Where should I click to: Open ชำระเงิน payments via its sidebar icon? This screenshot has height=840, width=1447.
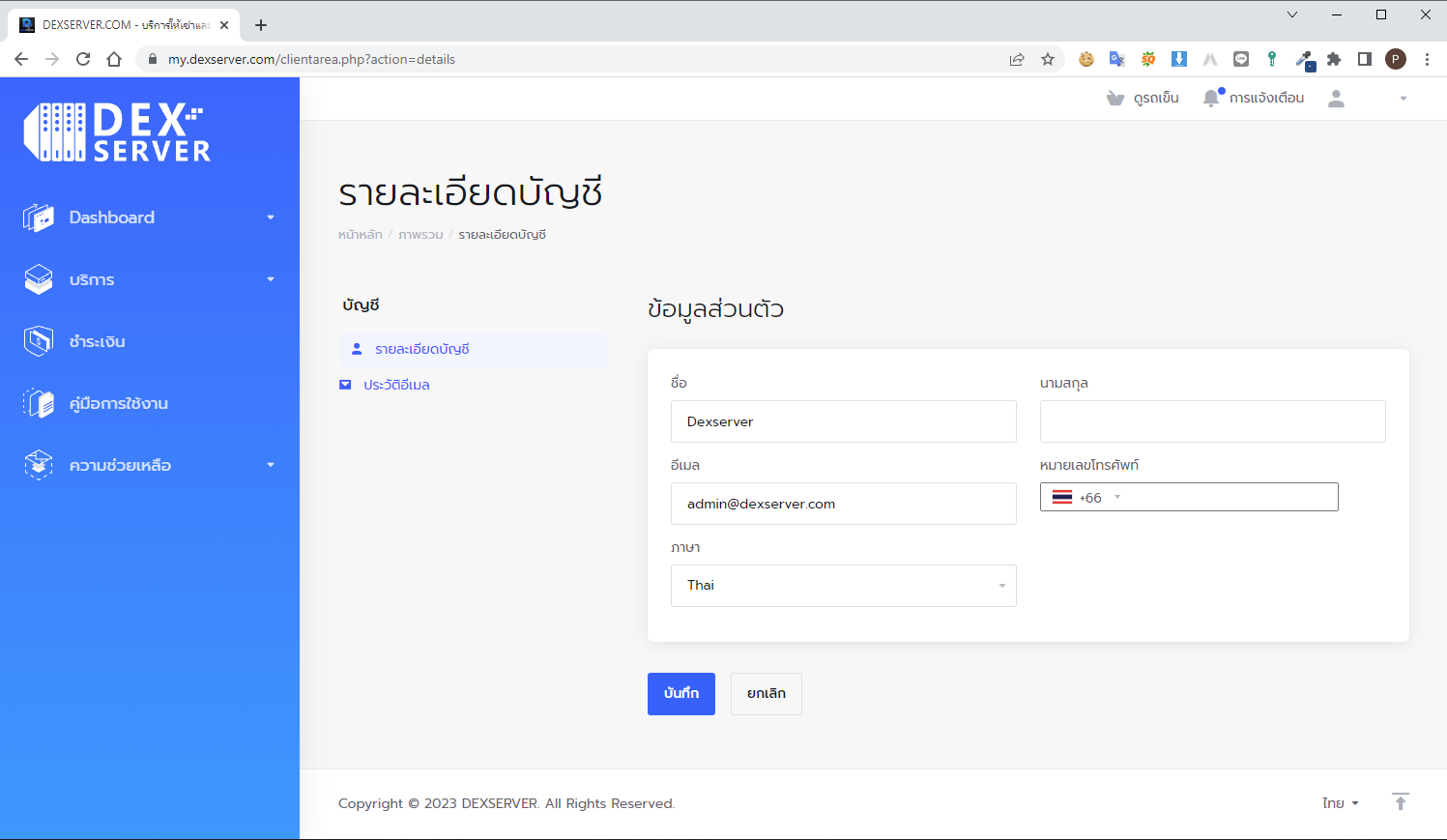pos(39,340)
